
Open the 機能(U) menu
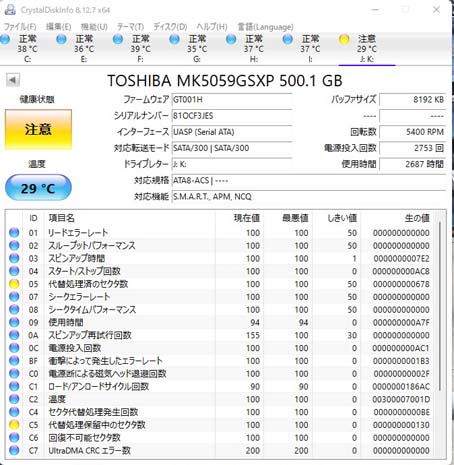point(94,27)
